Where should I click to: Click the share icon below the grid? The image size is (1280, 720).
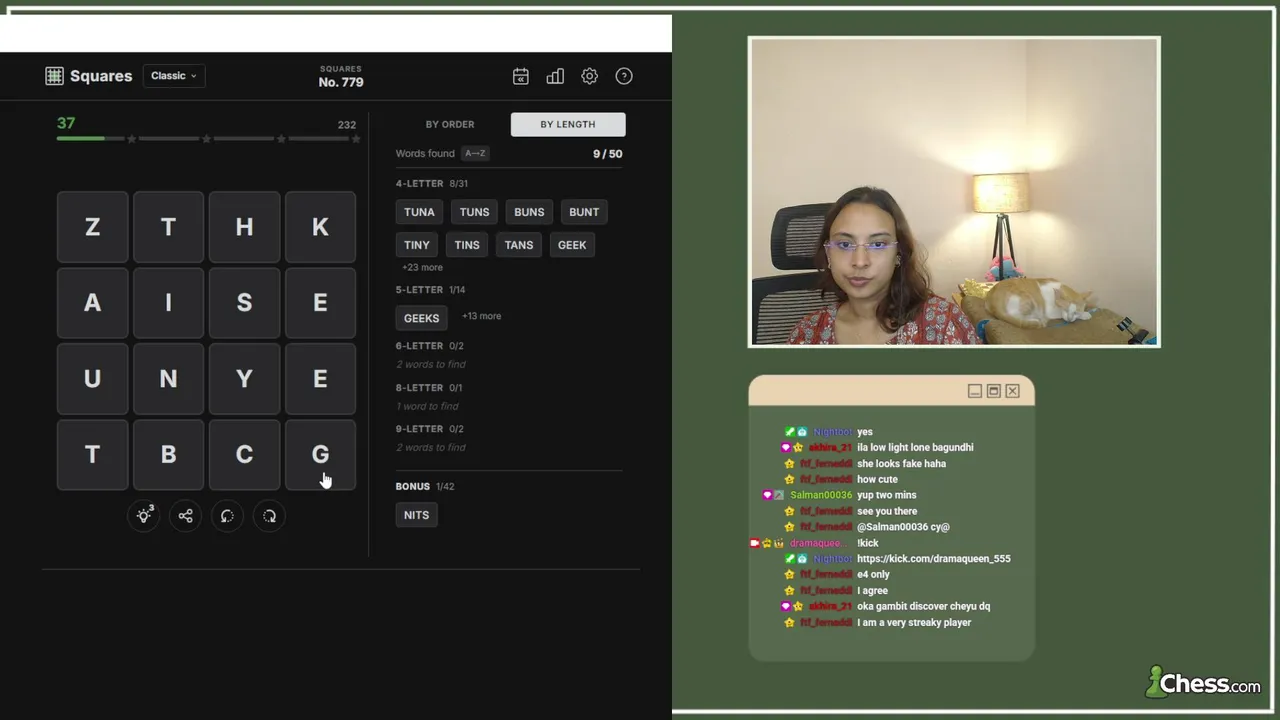(x=185, y=516)
